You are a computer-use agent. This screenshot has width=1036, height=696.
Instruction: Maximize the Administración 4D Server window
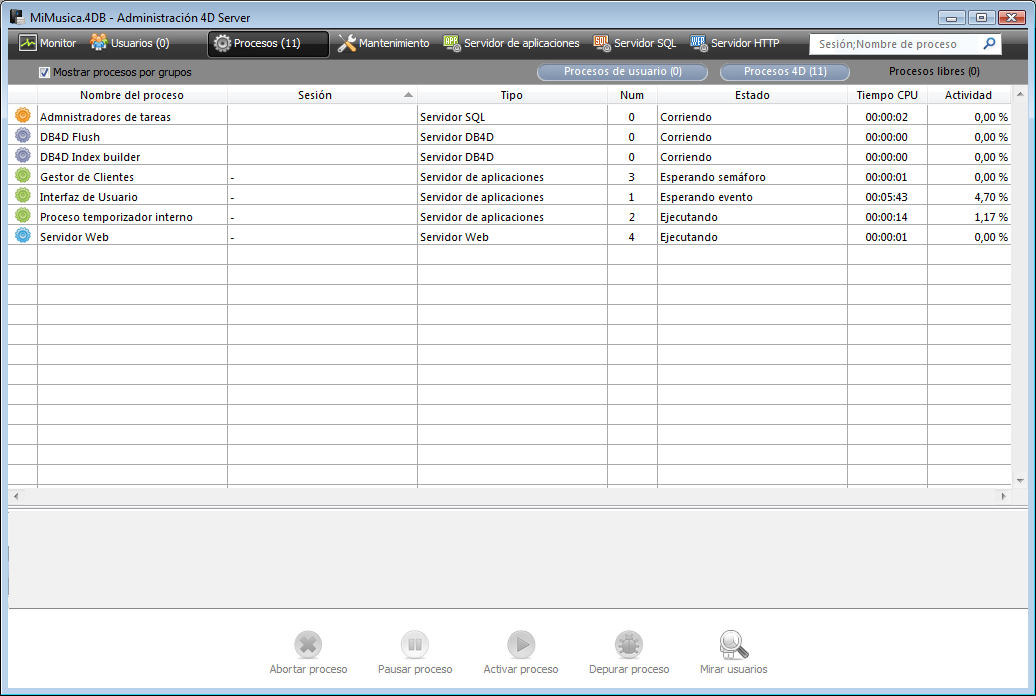pyautogui.click(x=982, y=18)
